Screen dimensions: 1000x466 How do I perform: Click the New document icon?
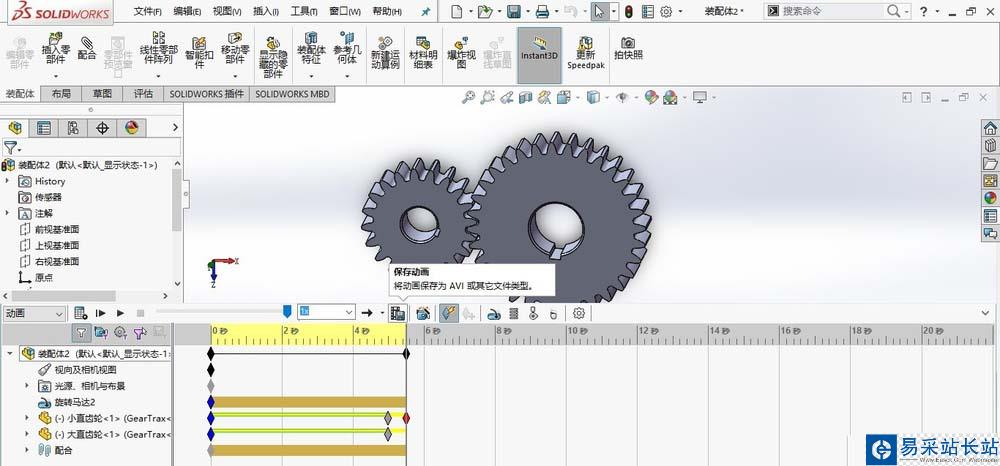[x=457, y=11]
